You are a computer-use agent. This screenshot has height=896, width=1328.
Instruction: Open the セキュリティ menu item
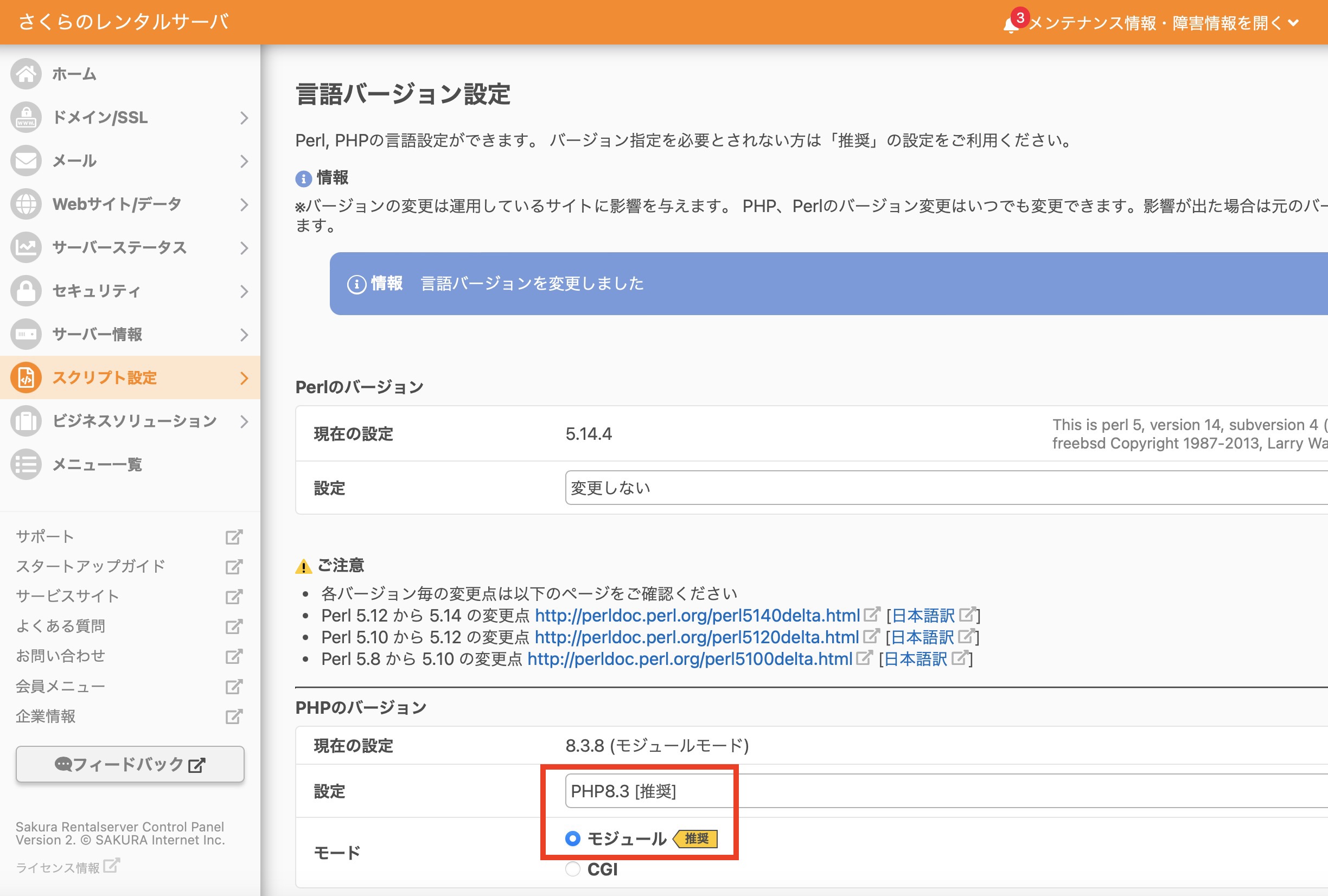130,291
